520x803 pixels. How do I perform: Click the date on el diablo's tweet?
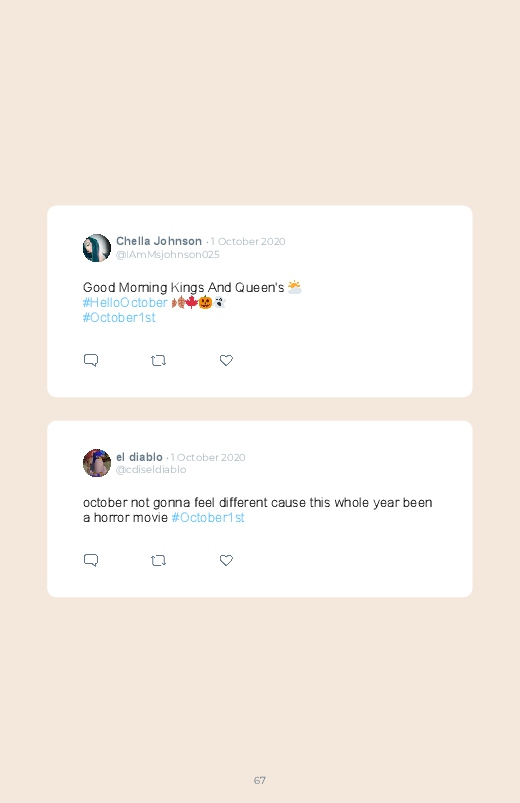point(208,457)
